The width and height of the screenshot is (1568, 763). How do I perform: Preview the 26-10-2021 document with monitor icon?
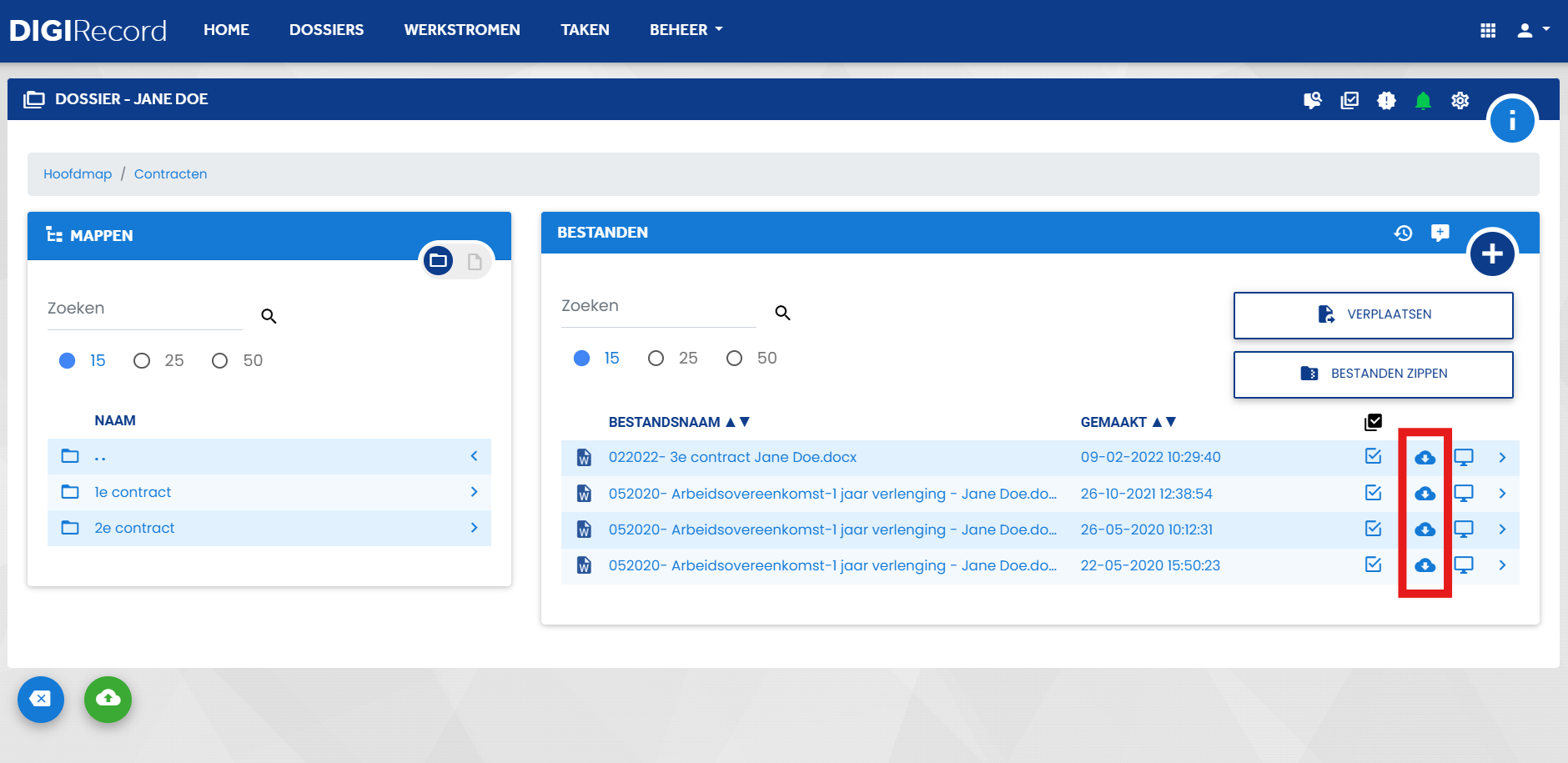click(x=1463, y=493)
